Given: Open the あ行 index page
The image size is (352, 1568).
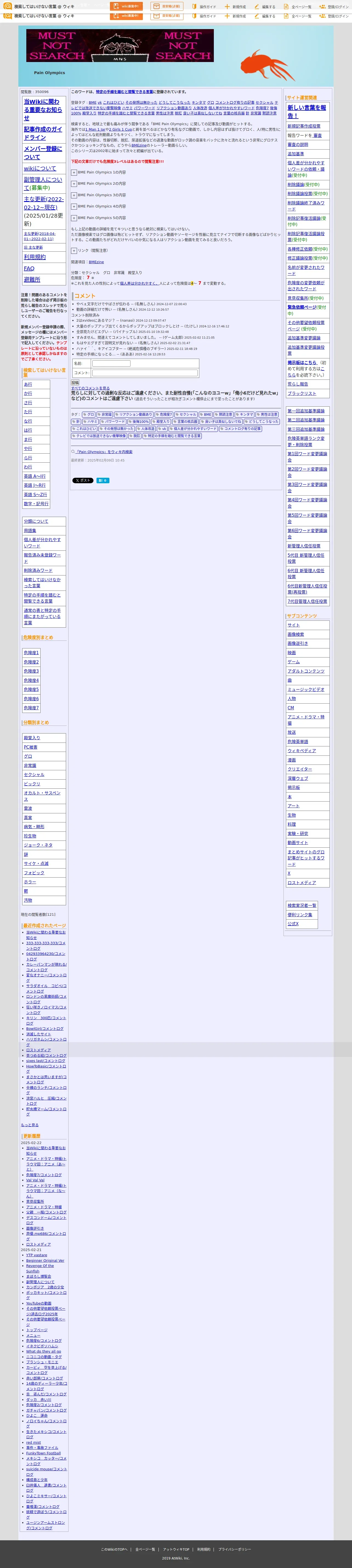Looking at the screenshot, I should 28,385.
